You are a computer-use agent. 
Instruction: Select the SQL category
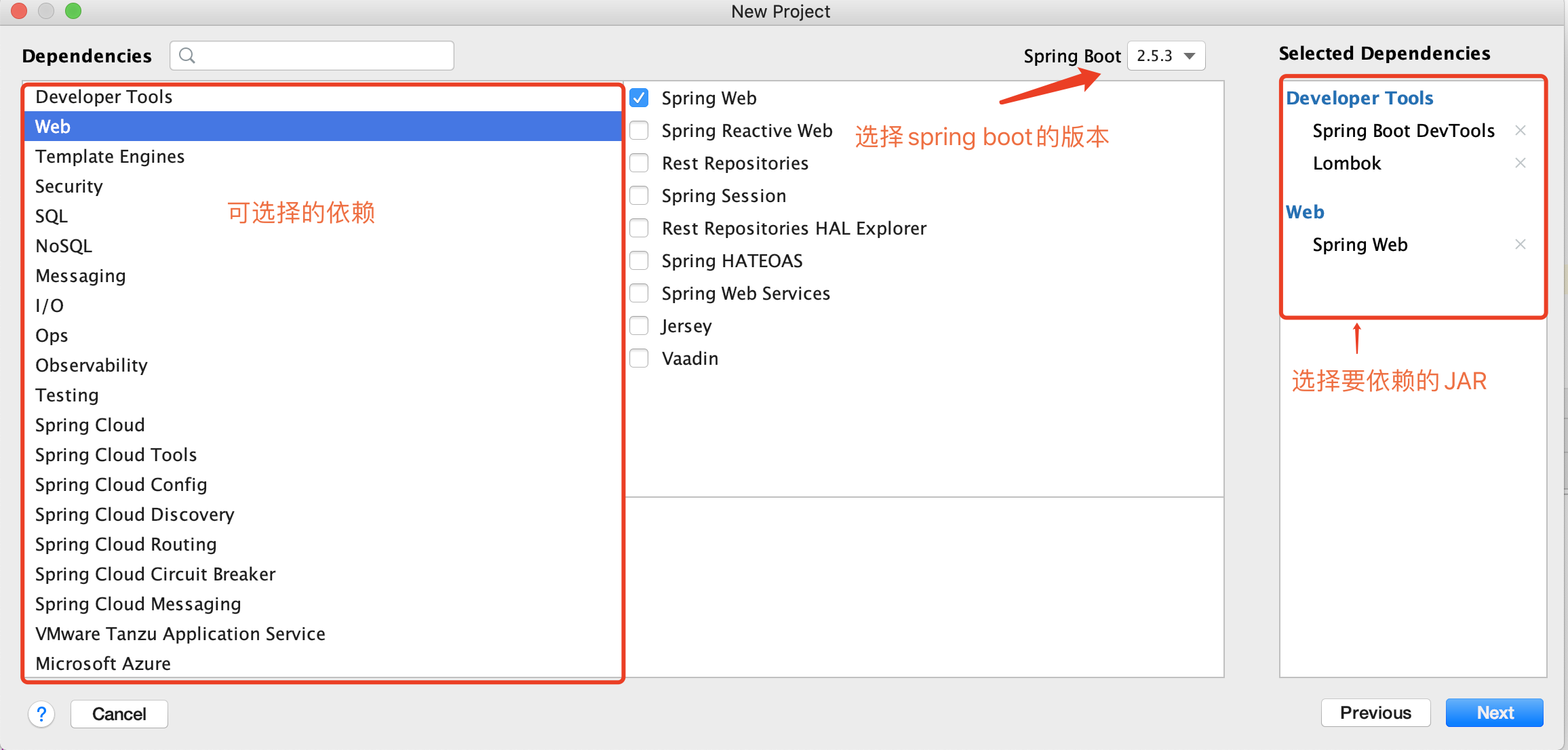pos(323,216)
